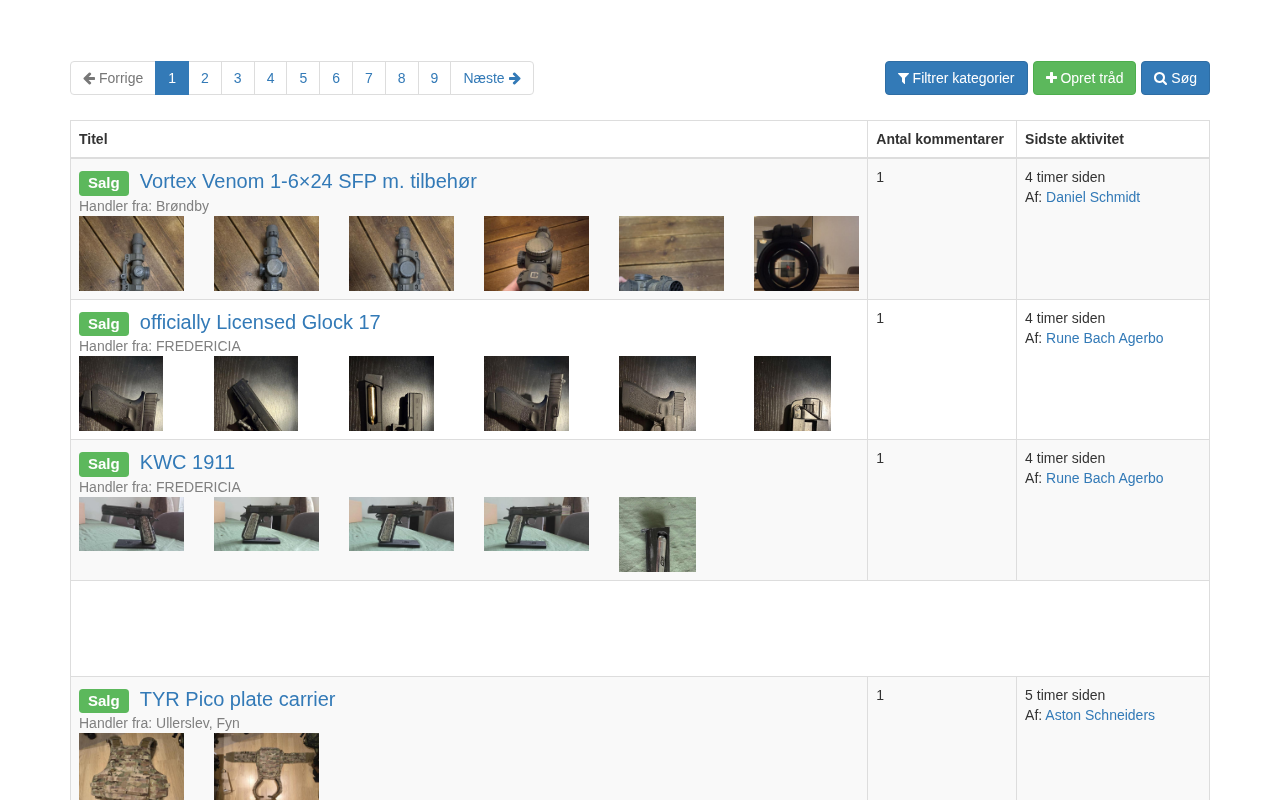
Task: Open second TYR Pico plate carrier thumbnail
Action: (x=266, y=766)
